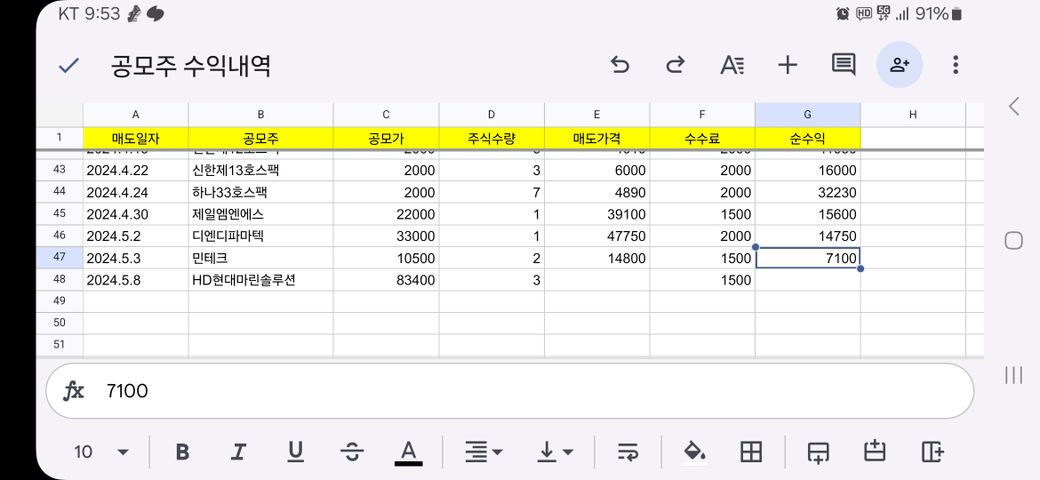Open the fill color picker
The image size is (1040, 480).
click(x=694, y=452)
